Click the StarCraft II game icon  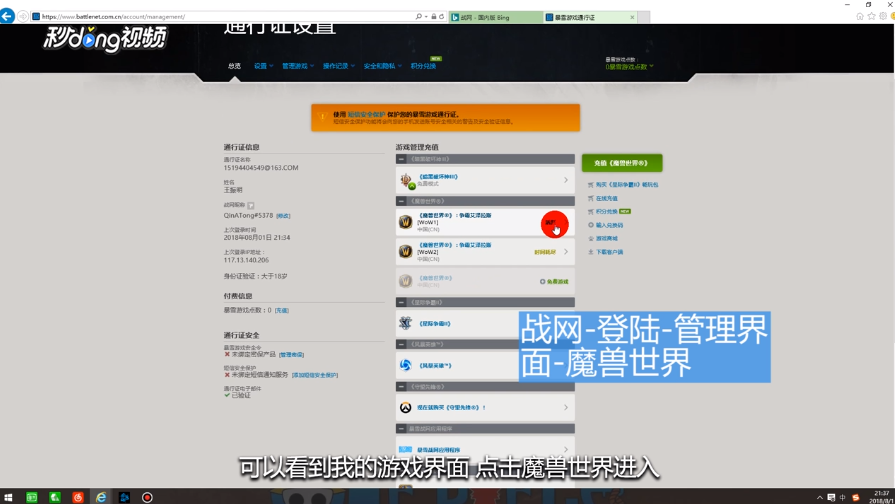(405, 323)
